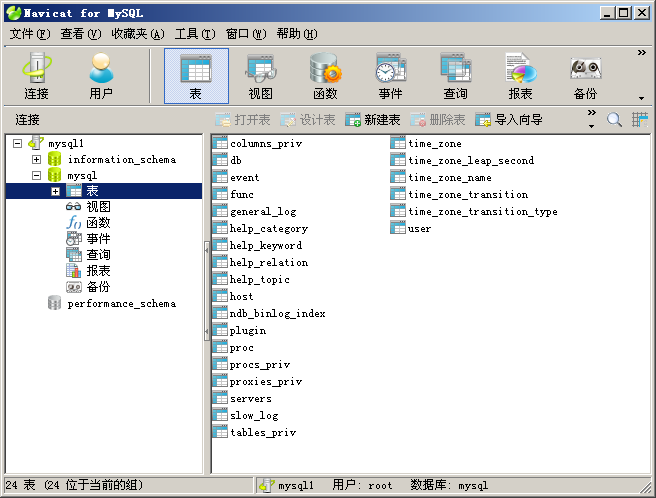Open the 文件(F) menu

pos(30,33)
